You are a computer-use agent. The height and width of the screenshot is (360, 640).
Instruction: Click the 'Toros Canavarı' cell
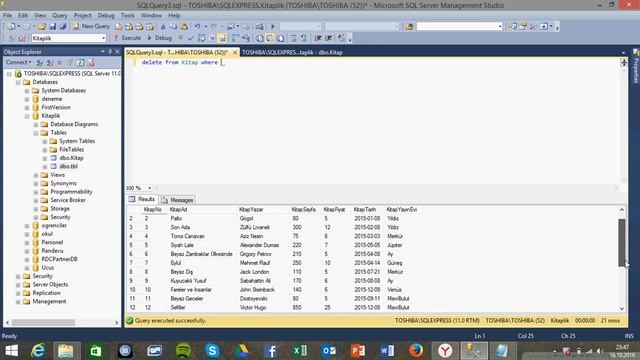coord(187,236)
